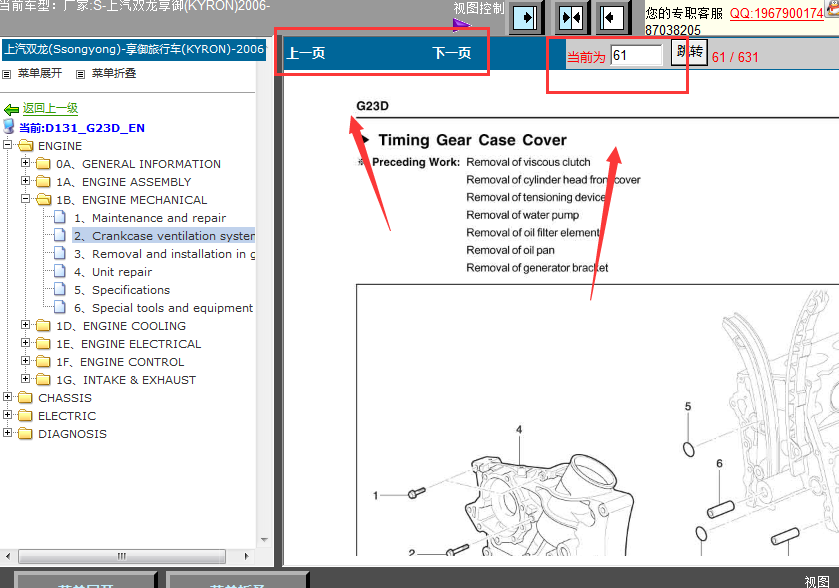The image size is (839, 588).
Task: Collapse the 1B ENGINE MECHANICAL node
Action: click(x=25, y=198)
